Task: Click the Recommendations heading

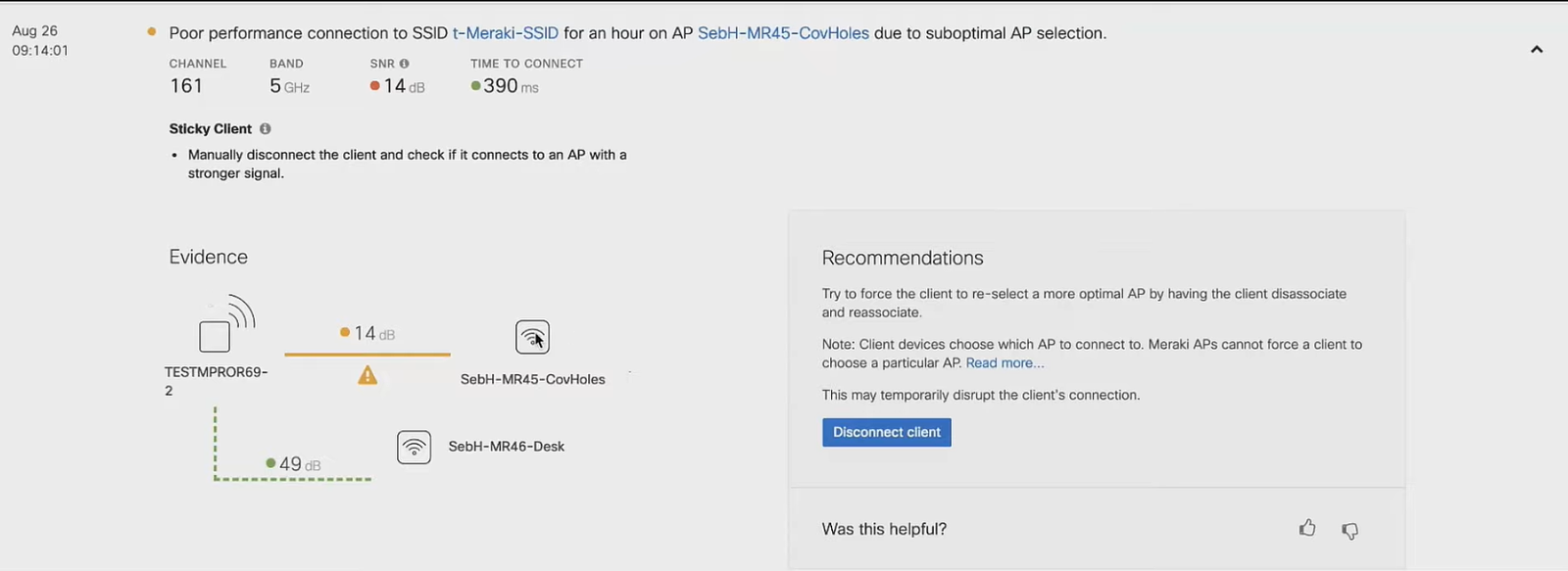Action: point(903,259)
